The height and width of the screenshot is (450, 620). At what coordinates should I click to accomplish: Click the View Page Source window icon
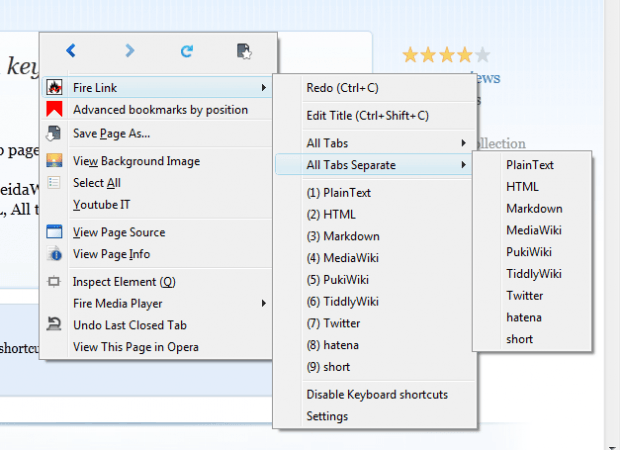pyautogui.click(x=54, y=232)
